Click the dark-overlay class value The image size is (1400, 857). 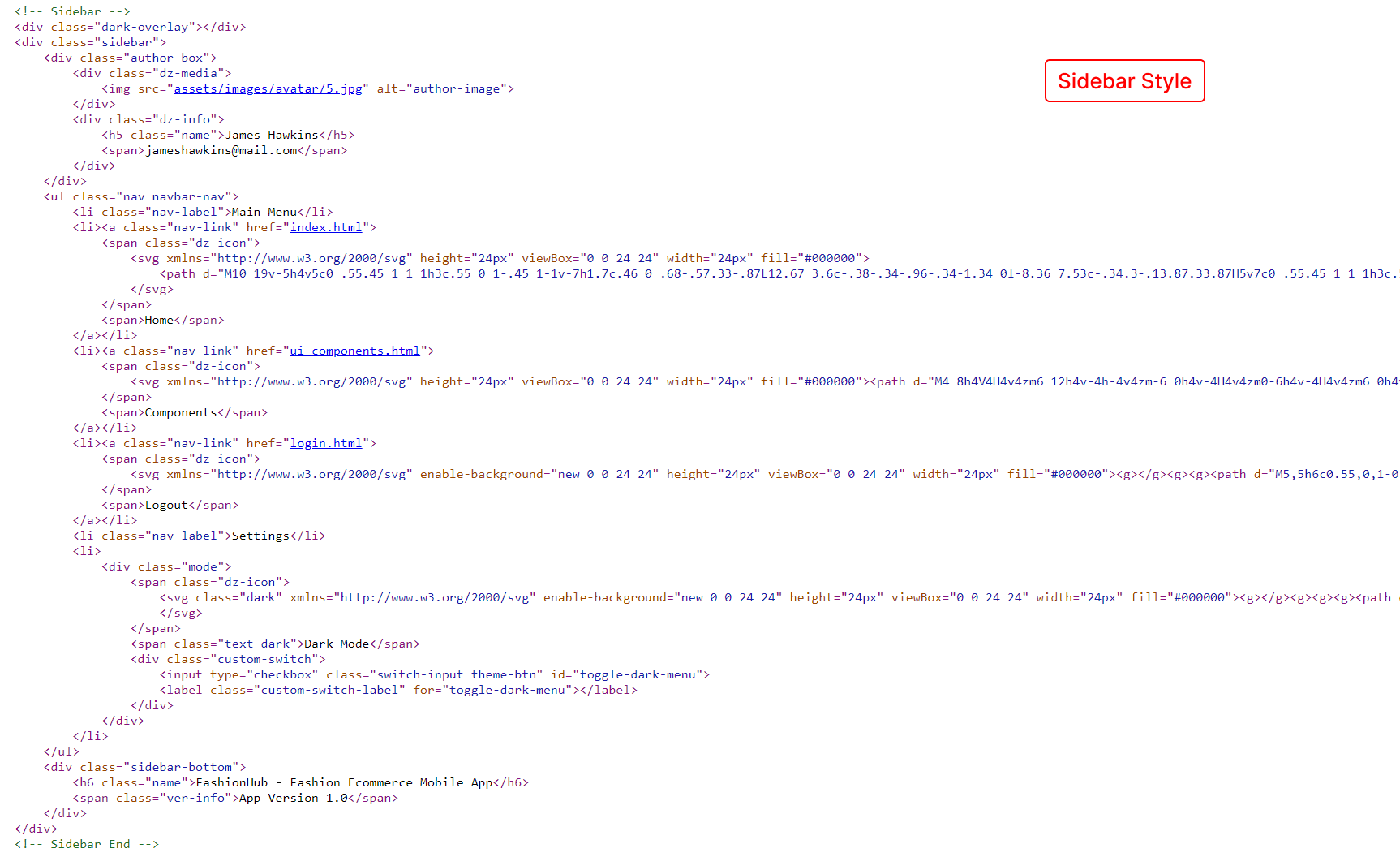(144, 27)
